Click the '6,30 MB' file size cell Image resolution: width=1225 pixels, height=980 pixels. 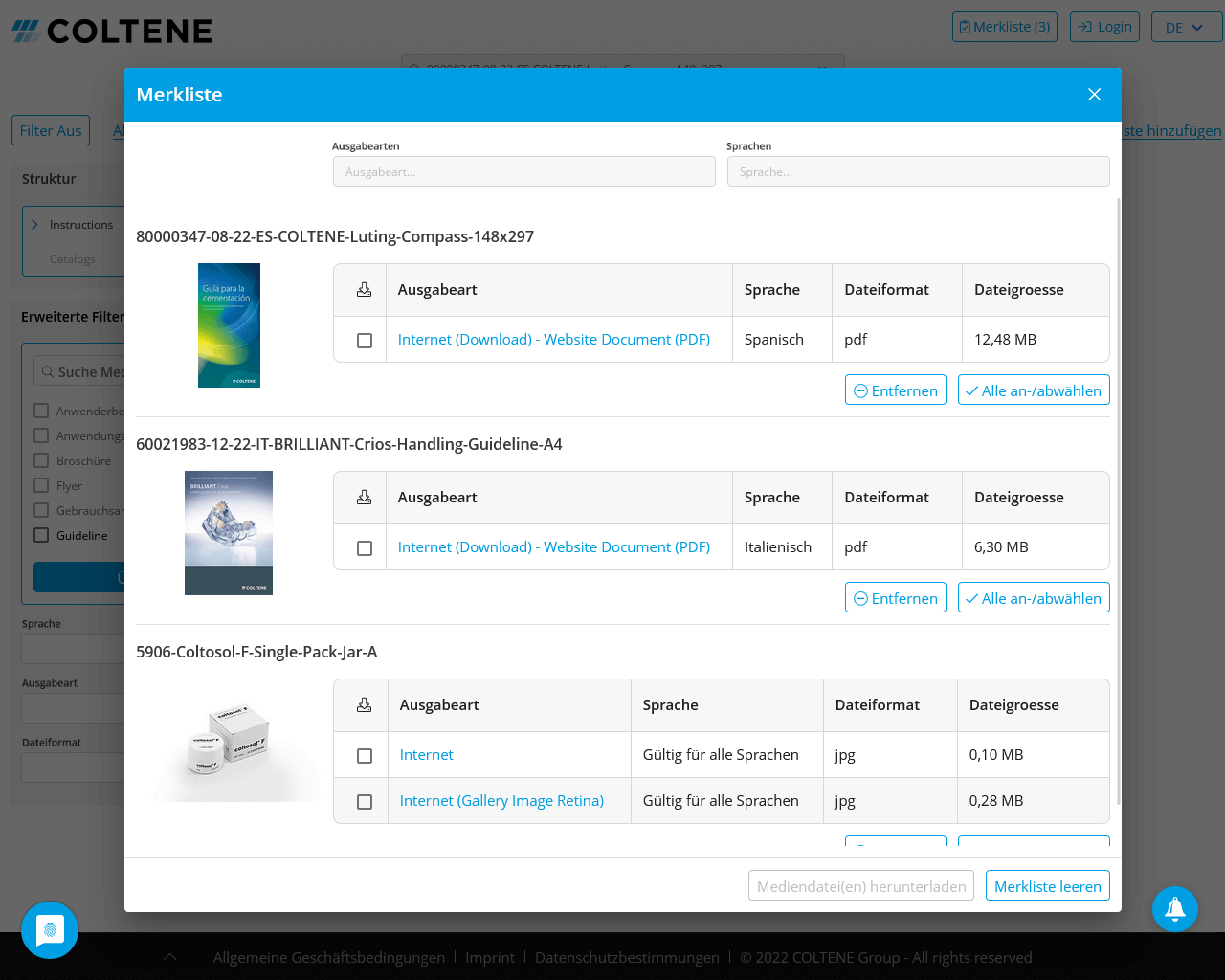(1036, 547)
